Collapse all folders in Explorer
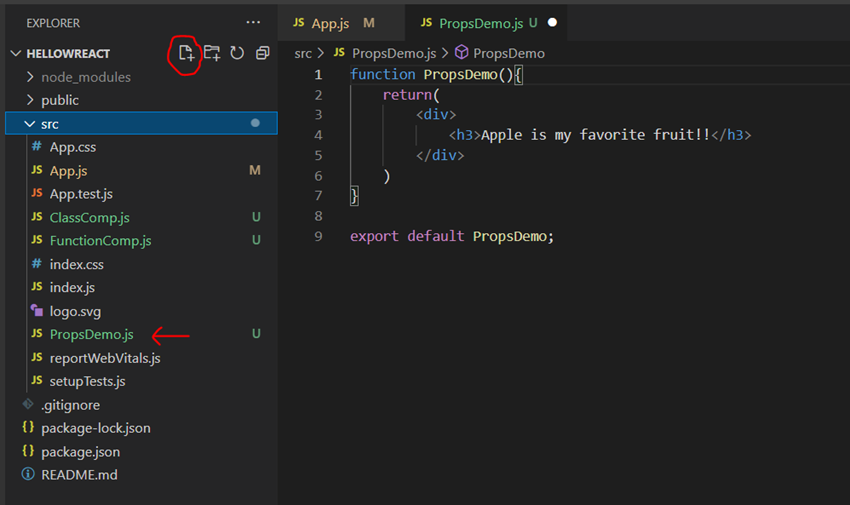This screenshot has height=505, width=850. click(262, 53)
